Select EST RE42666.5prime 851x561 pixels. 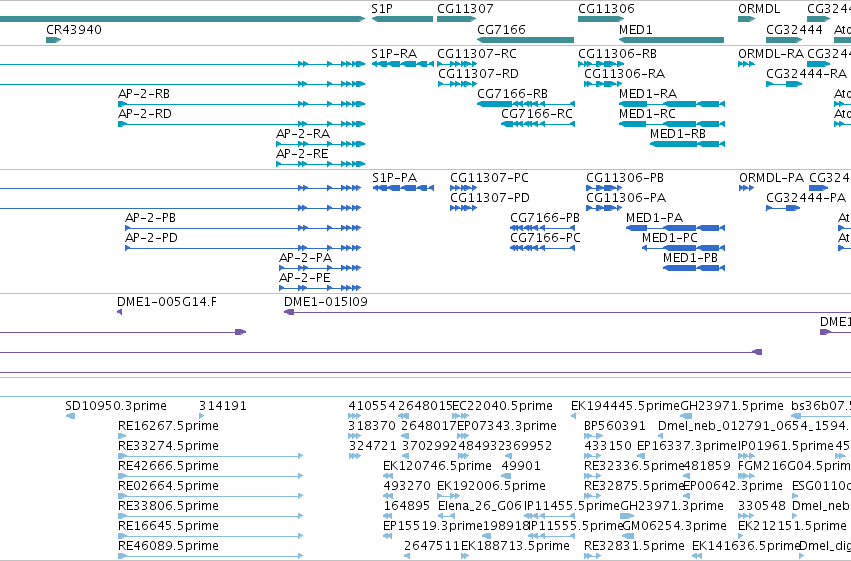pos(210,476)
